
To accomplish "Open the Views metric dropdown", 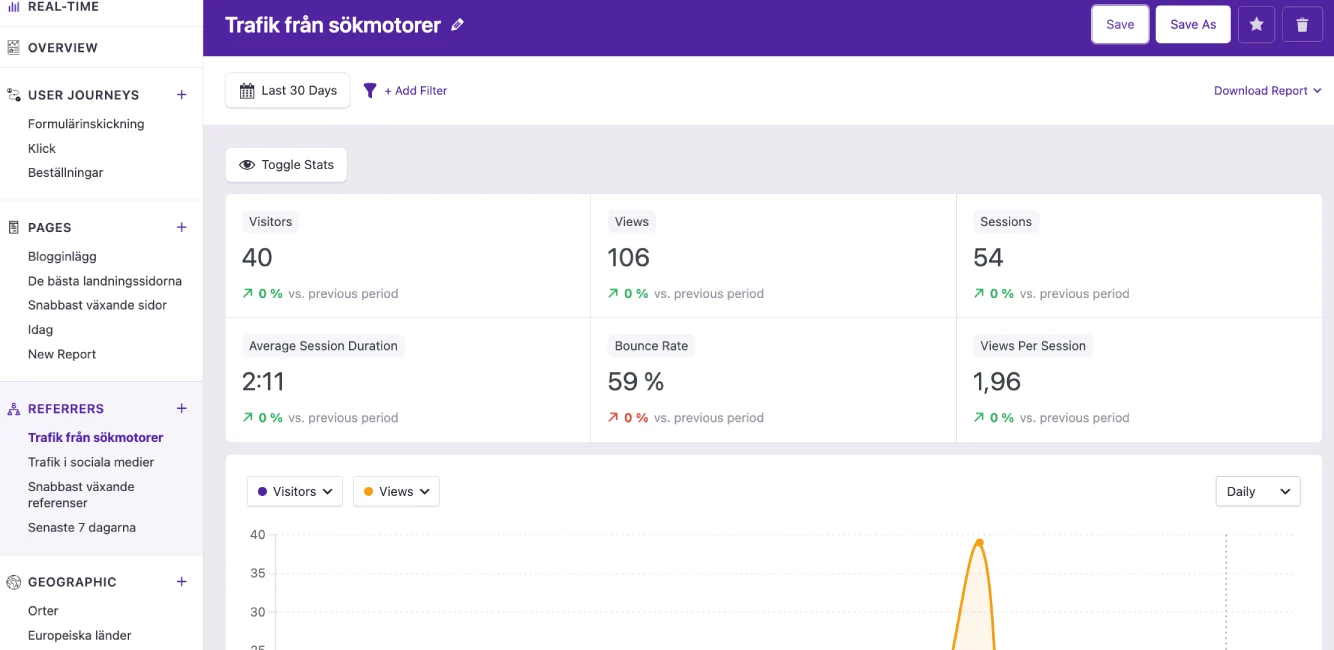I will pyautogui.click(x=397, y=491).
